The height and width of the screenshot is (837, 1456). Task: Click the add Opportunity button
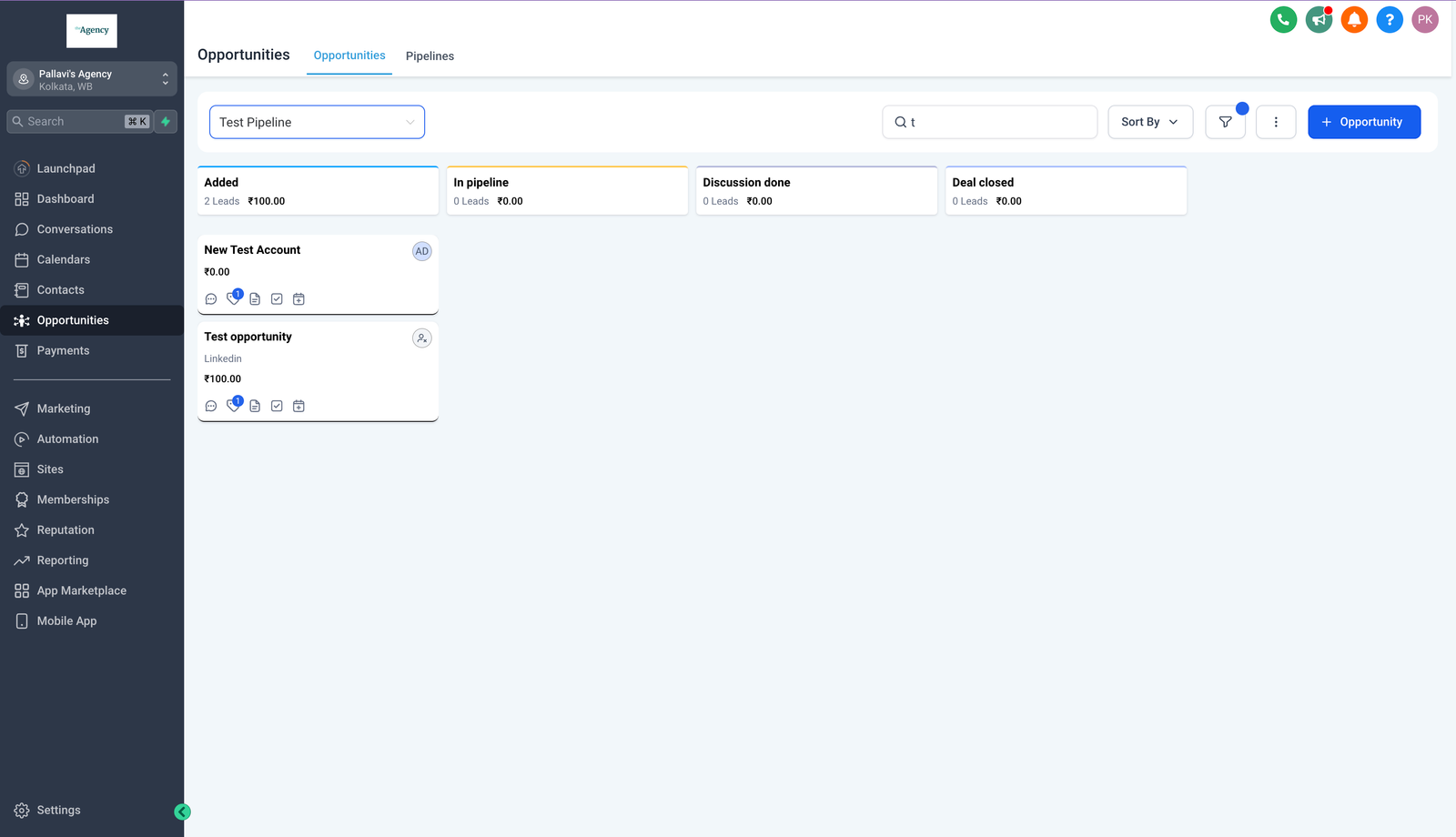click(1363, 122)
